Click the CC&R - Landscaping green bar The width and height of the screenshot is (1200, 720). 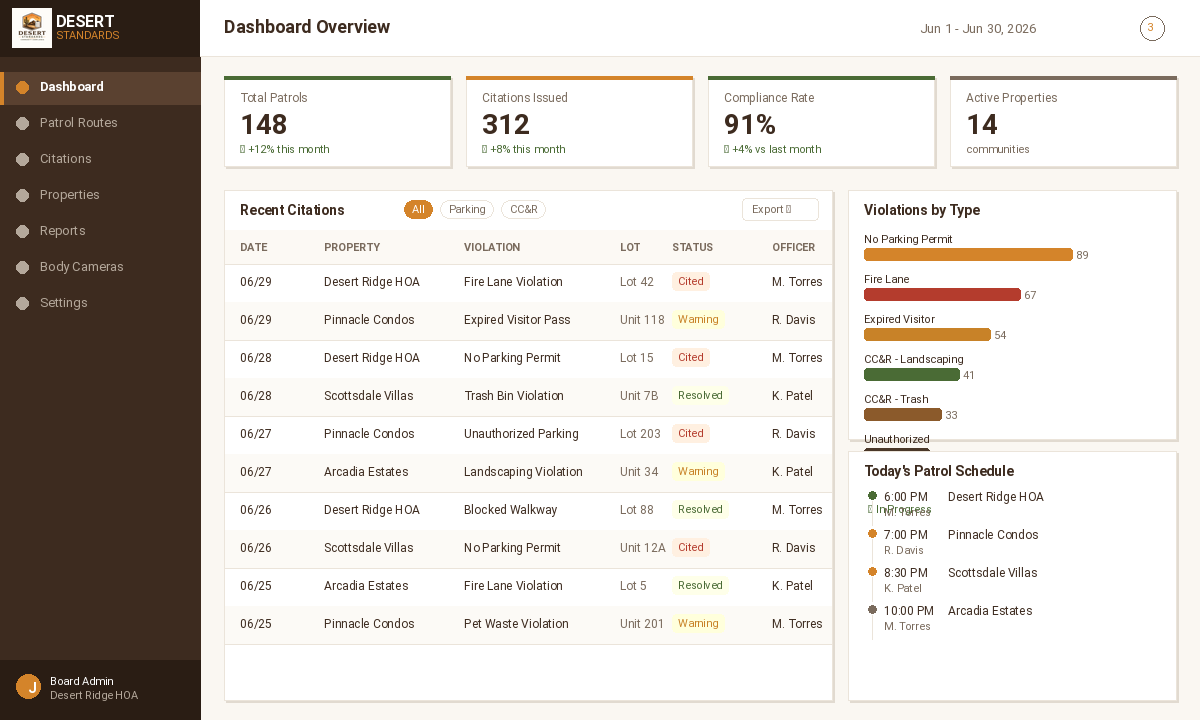tap(912, 375)
